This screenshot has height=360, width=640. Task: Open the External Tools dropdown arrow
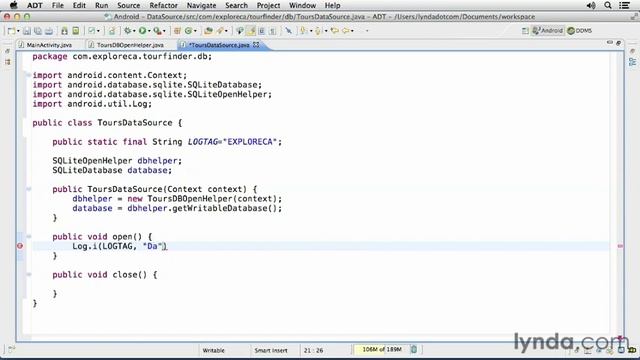click(x=164, y=31)
